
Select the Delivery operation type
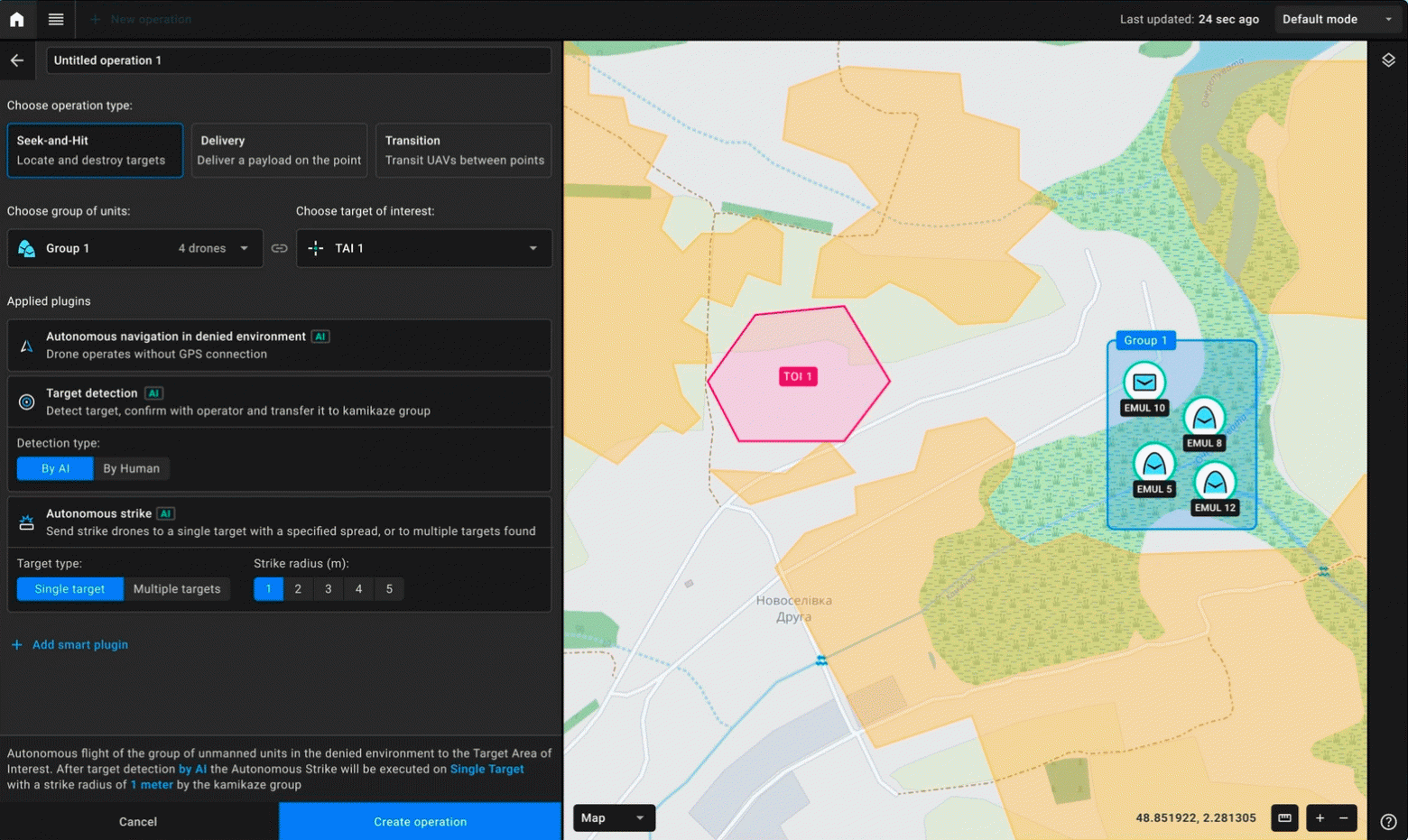coord(279,150)
